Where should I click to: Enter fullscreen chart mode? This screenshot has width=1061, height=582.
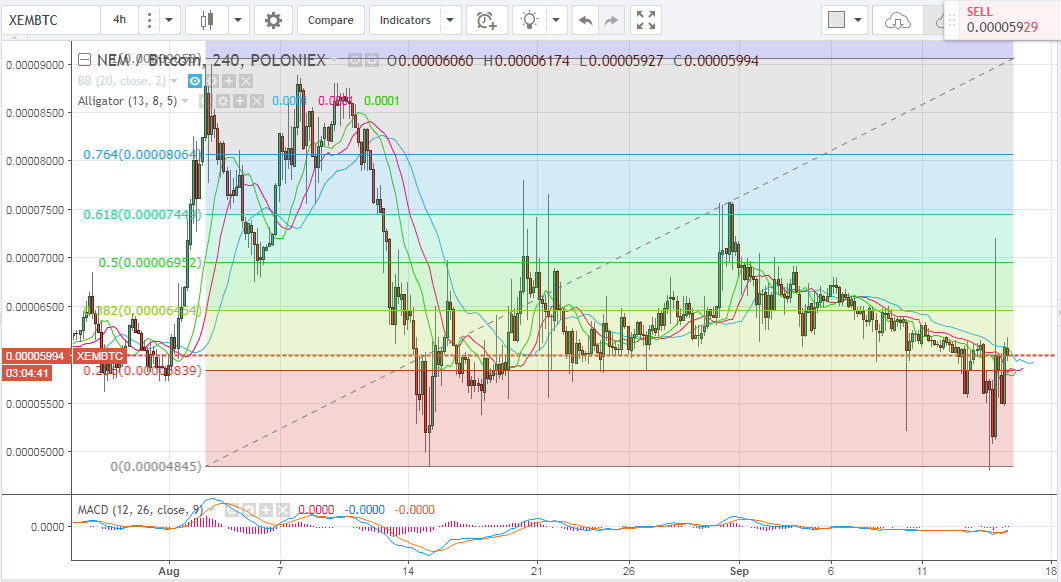pyautogui.click(x=646, y=20)
